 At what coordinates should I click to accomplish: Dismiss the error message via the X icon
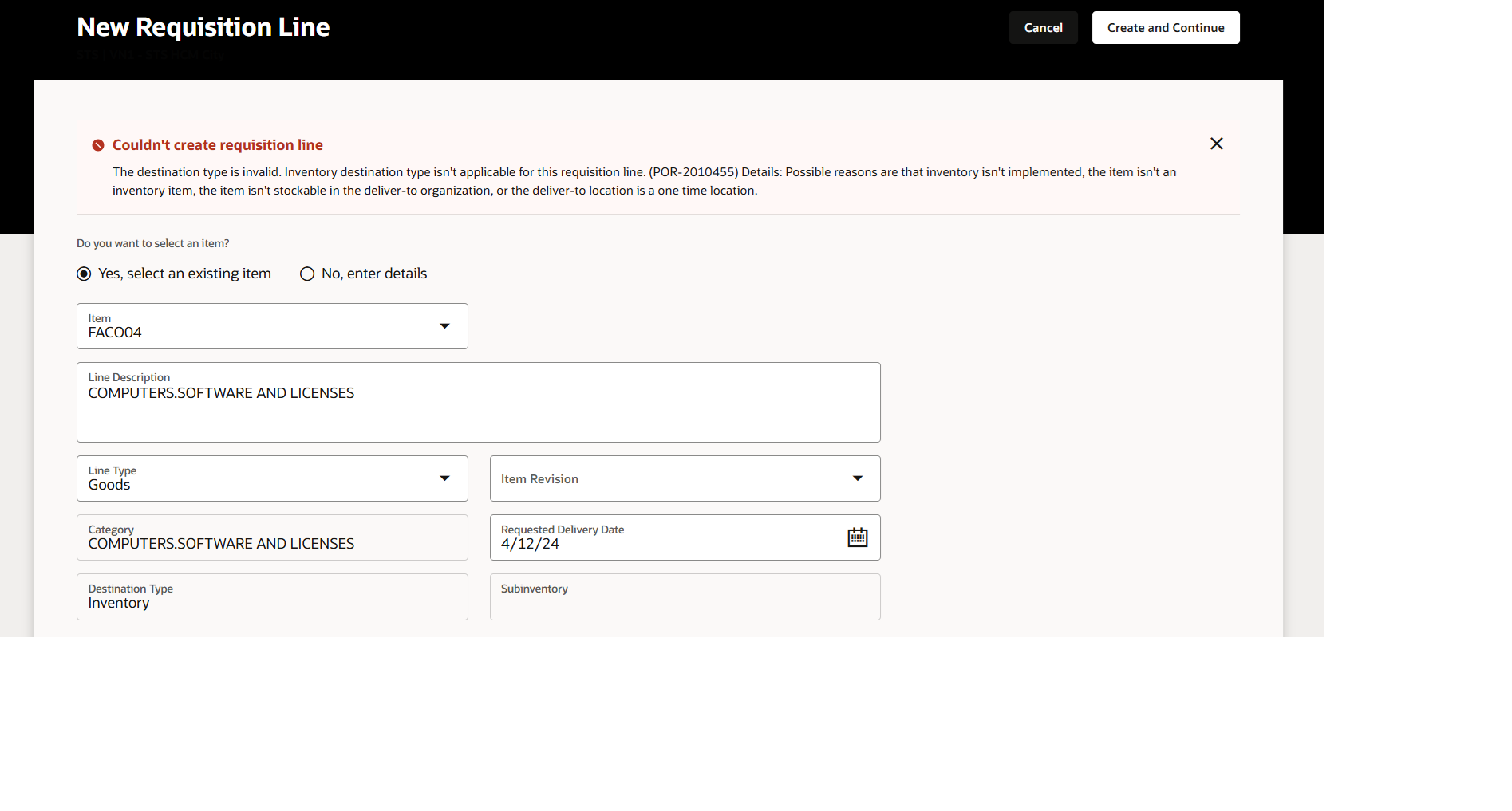pyautogui.click(x=1216, y=144)
